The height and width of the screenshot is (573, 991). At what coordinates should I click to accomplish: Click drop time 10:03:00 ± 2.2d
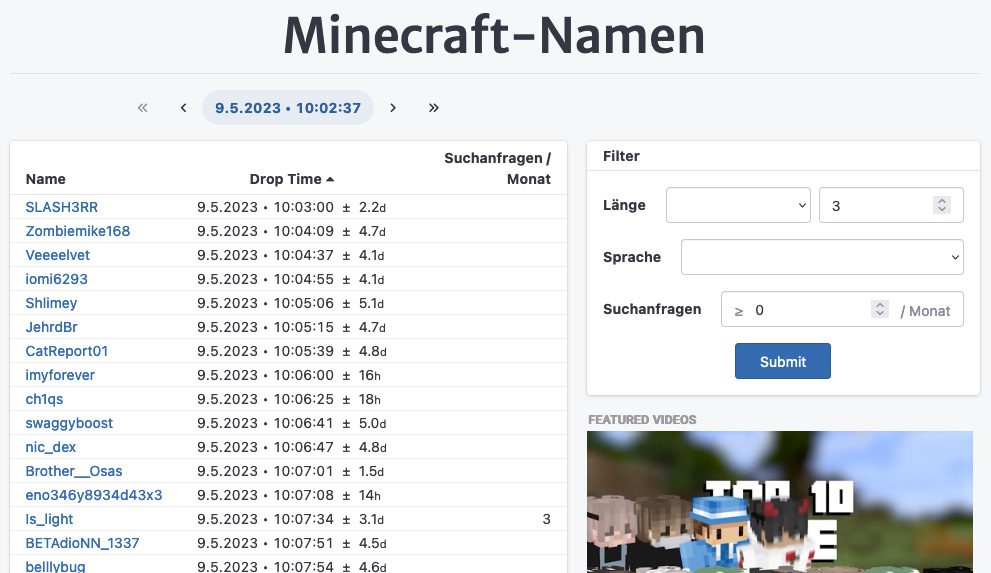291,207
